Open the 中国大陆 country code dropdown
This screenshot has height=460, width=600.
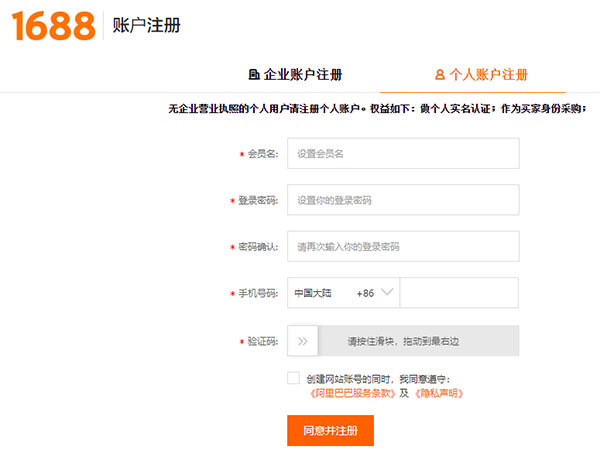click(x=343, y=293)
